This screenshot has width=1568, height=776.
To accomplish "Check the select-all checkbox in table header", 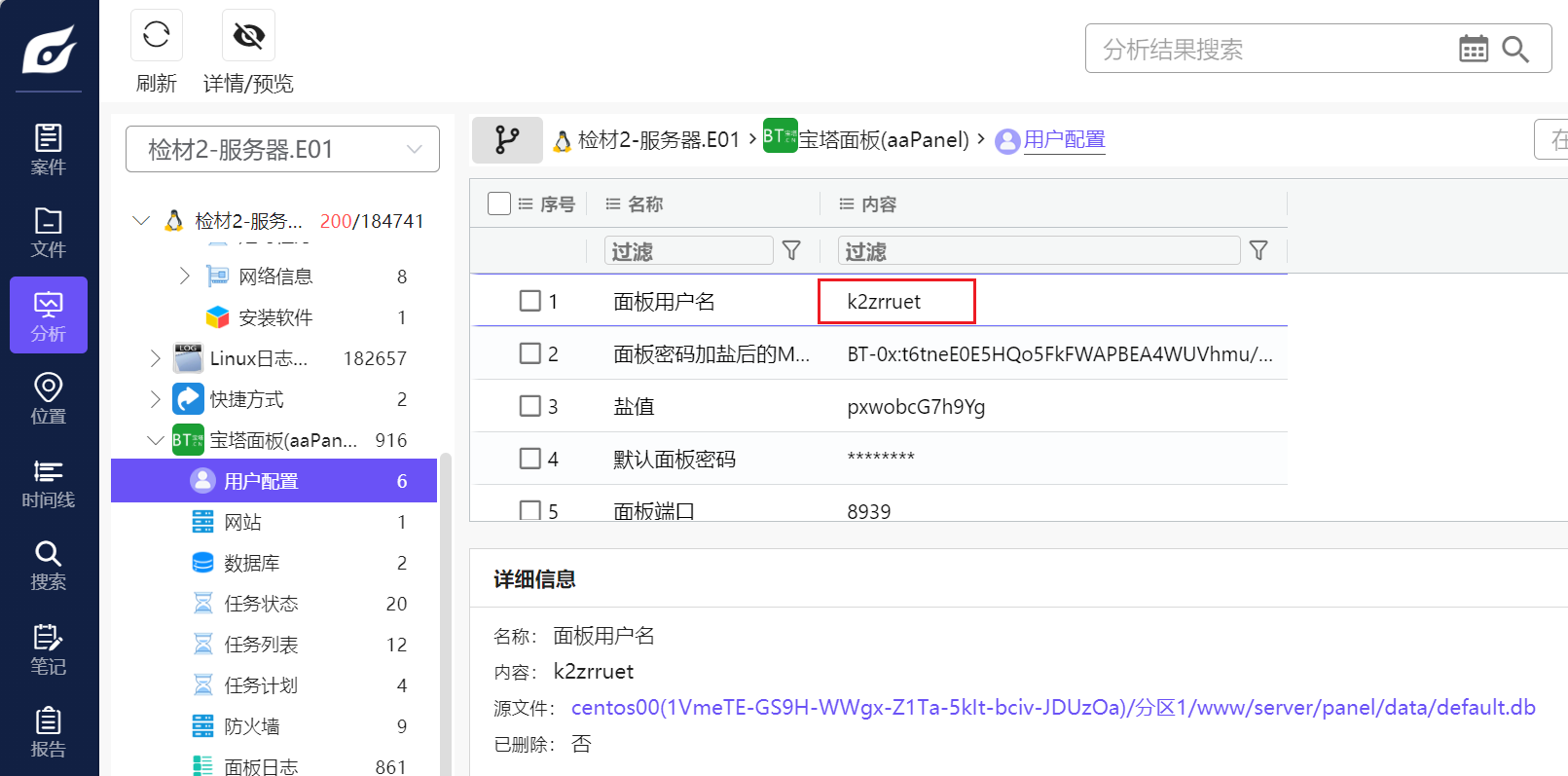I will [x=499, y=203].
